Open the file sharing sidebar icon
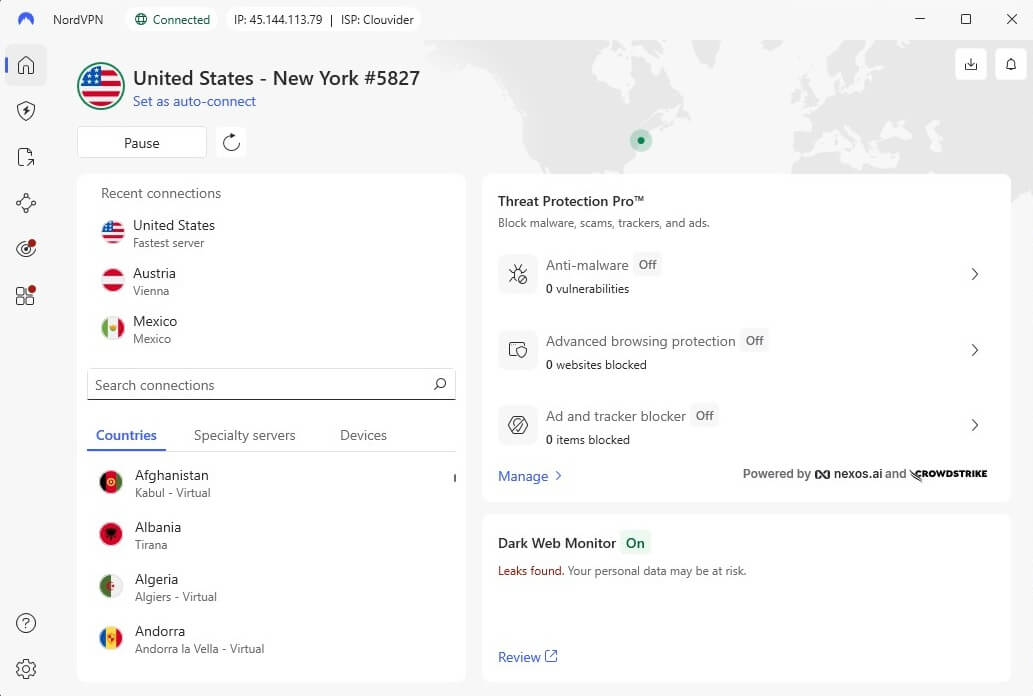The image size is (1033, 696). [x=25, y=156]
